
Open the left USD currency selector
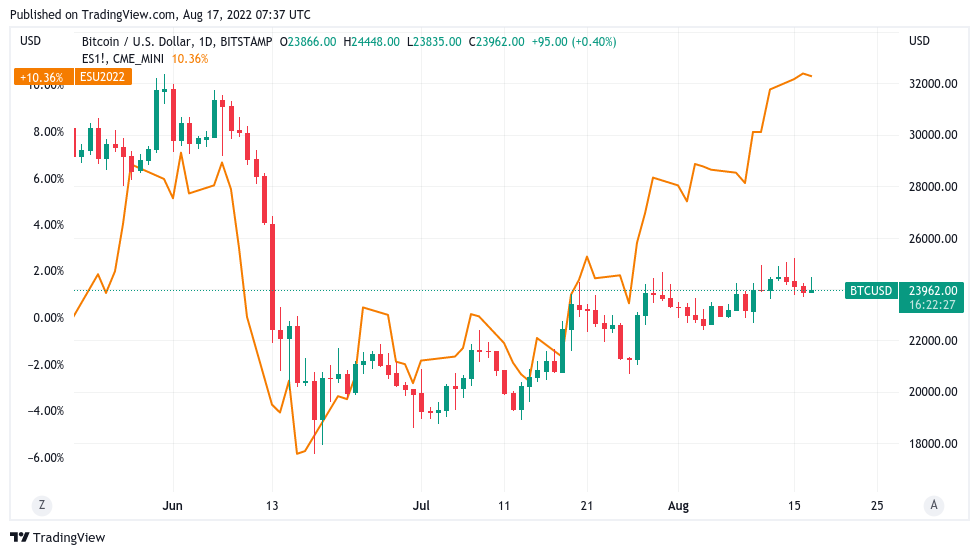(x=30, y=41)
